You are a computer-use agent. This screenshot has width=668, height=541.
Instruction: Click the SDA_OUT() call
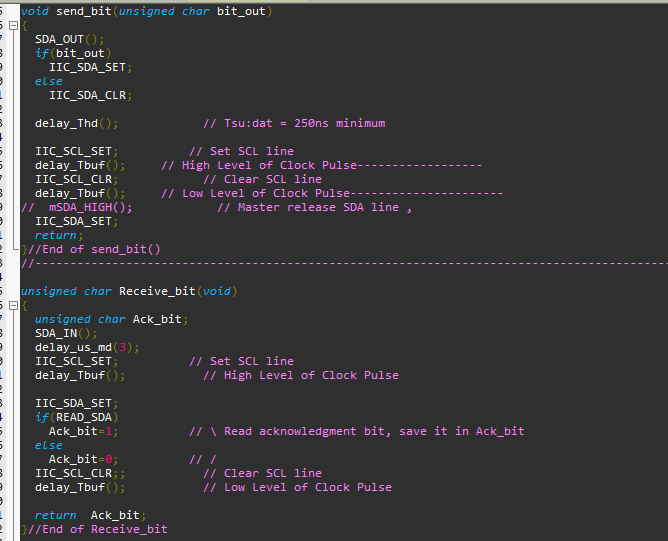pyautogui.click(x=69, y=40)
